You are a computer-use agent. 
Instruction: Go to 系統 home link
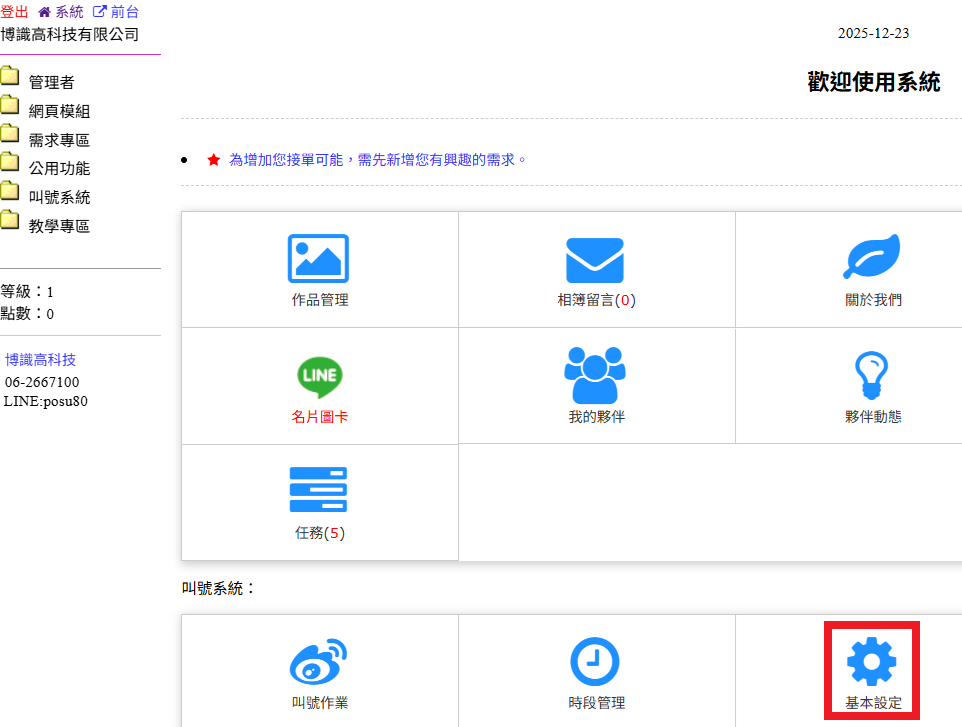tap(61, 12)
